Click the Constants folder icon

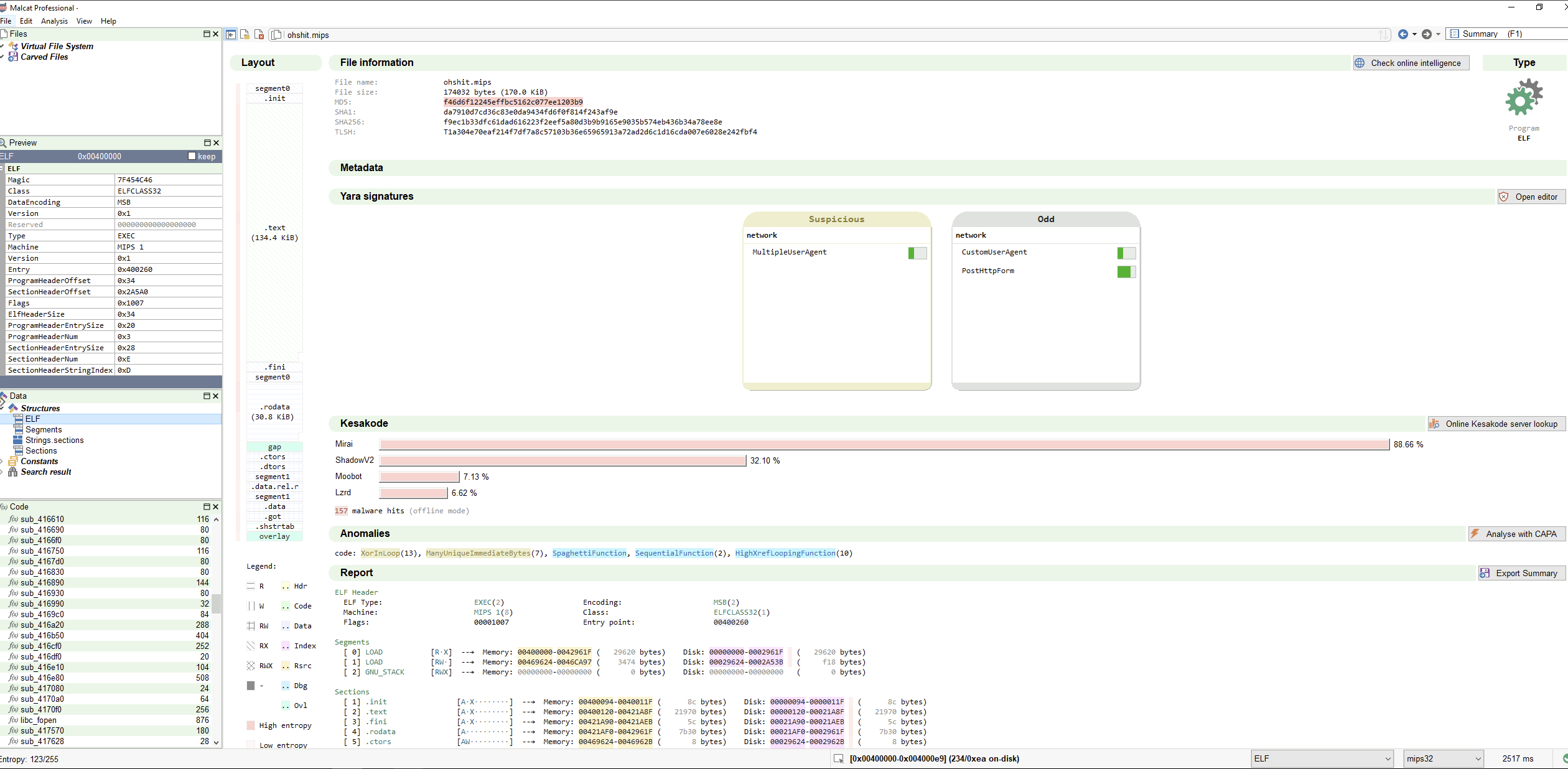click(13, 461)
